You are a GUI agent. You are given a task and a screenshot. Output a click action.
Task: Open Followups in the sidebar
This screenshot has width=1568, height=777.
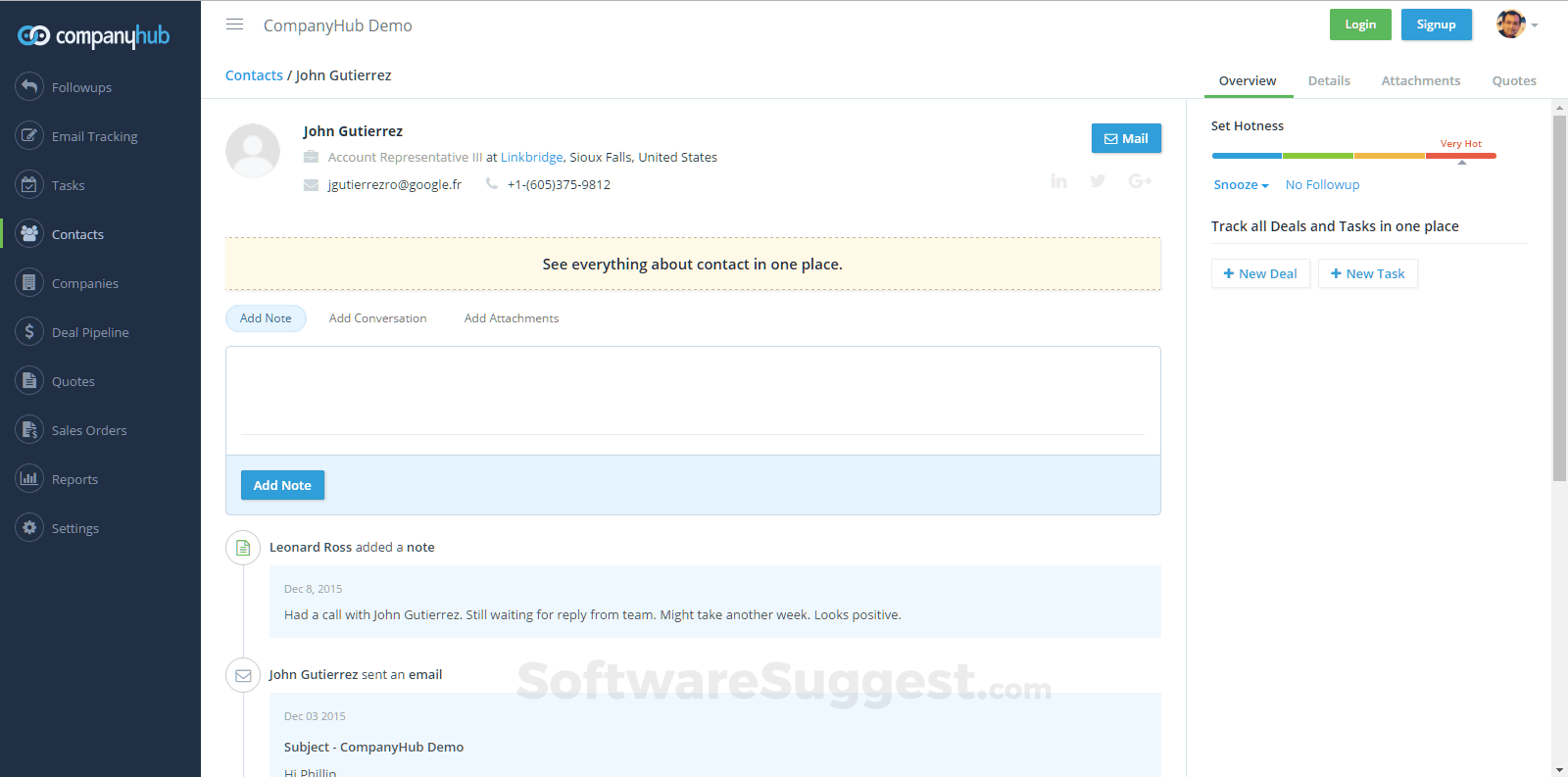tap(81, 87)
